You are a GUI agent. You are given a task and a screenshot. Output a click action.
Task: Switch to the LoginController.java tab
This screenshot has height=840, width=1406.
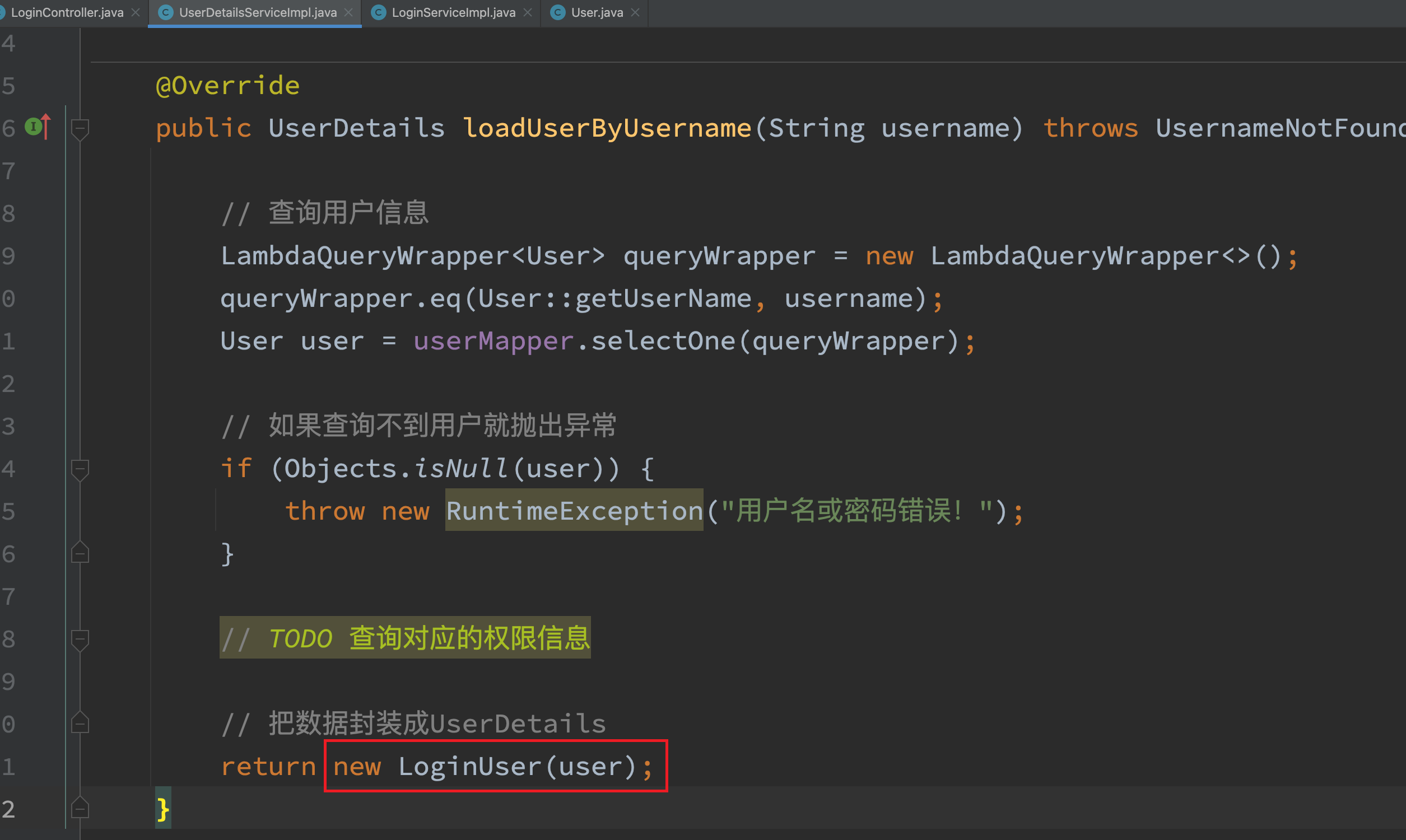[x=67, y=12]
